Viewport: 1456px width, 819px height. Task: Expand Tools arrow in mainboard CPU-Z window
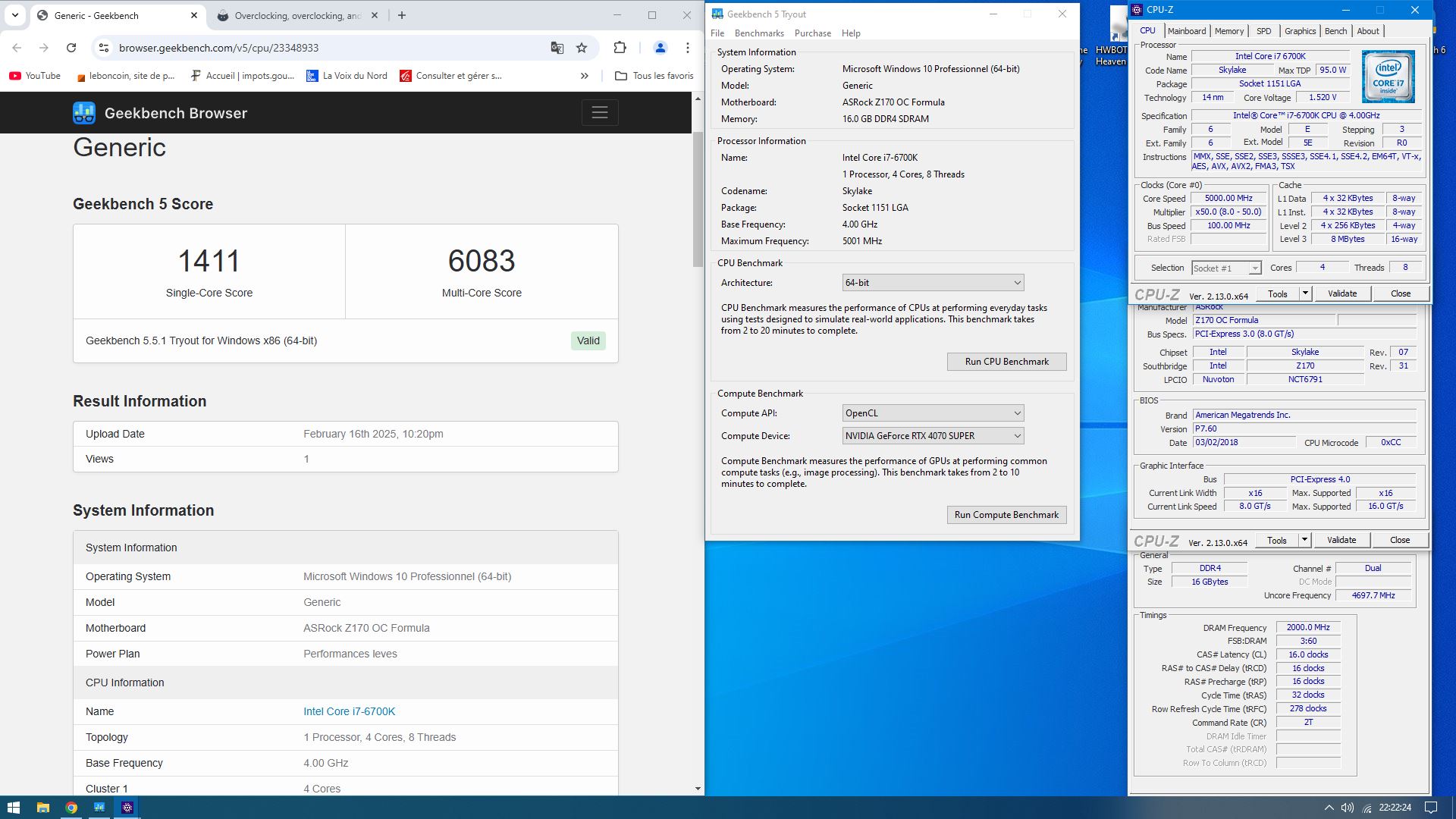[1304, 540]
